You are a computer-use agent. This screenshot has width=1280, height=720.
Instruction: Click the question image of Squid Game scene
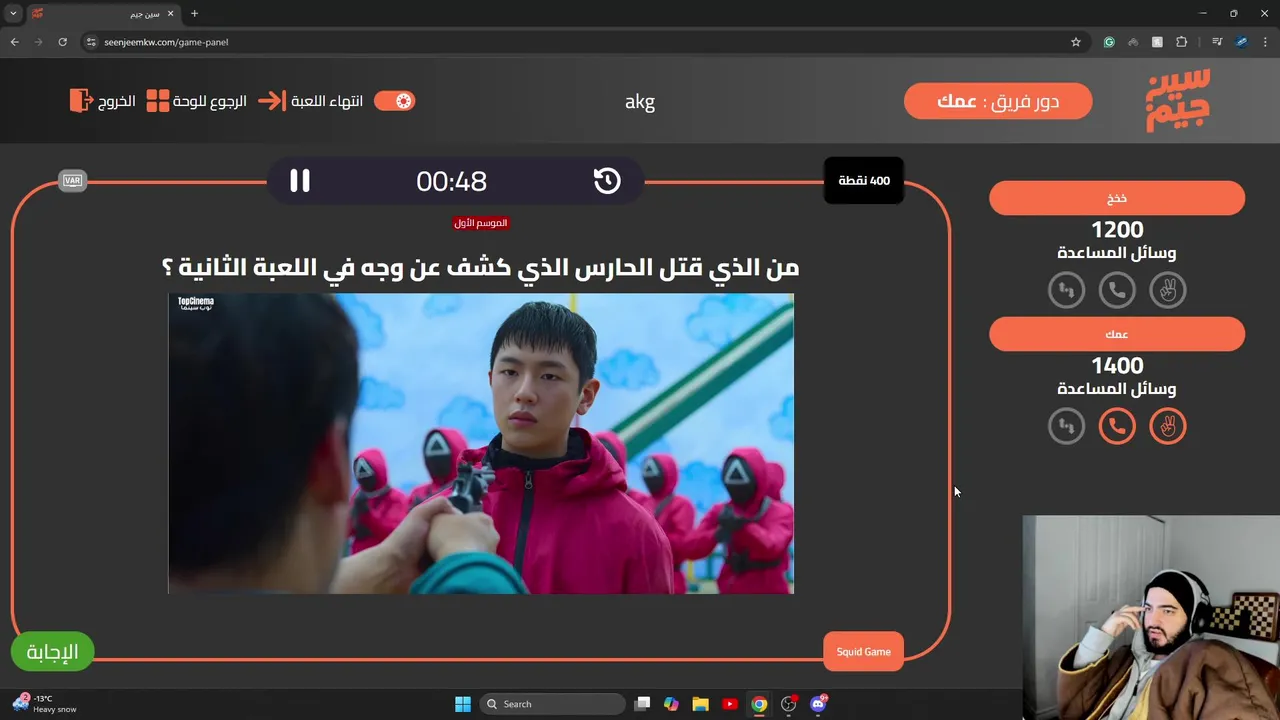(481, 443)
